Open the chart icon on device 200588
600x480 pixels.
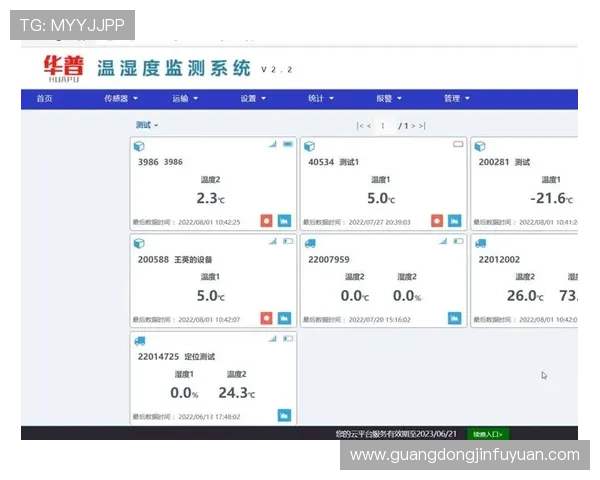pyautogui.click(x=284, y=318)
